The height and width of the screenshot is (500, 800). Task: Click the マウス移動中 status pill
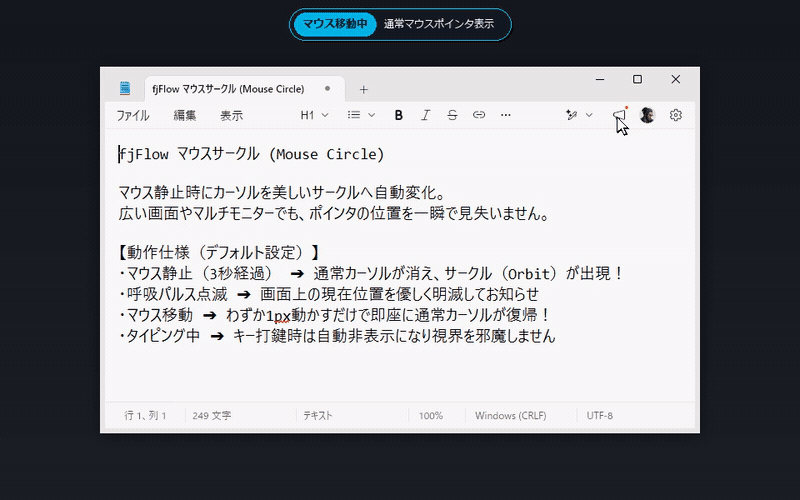(x=335, y=24)
